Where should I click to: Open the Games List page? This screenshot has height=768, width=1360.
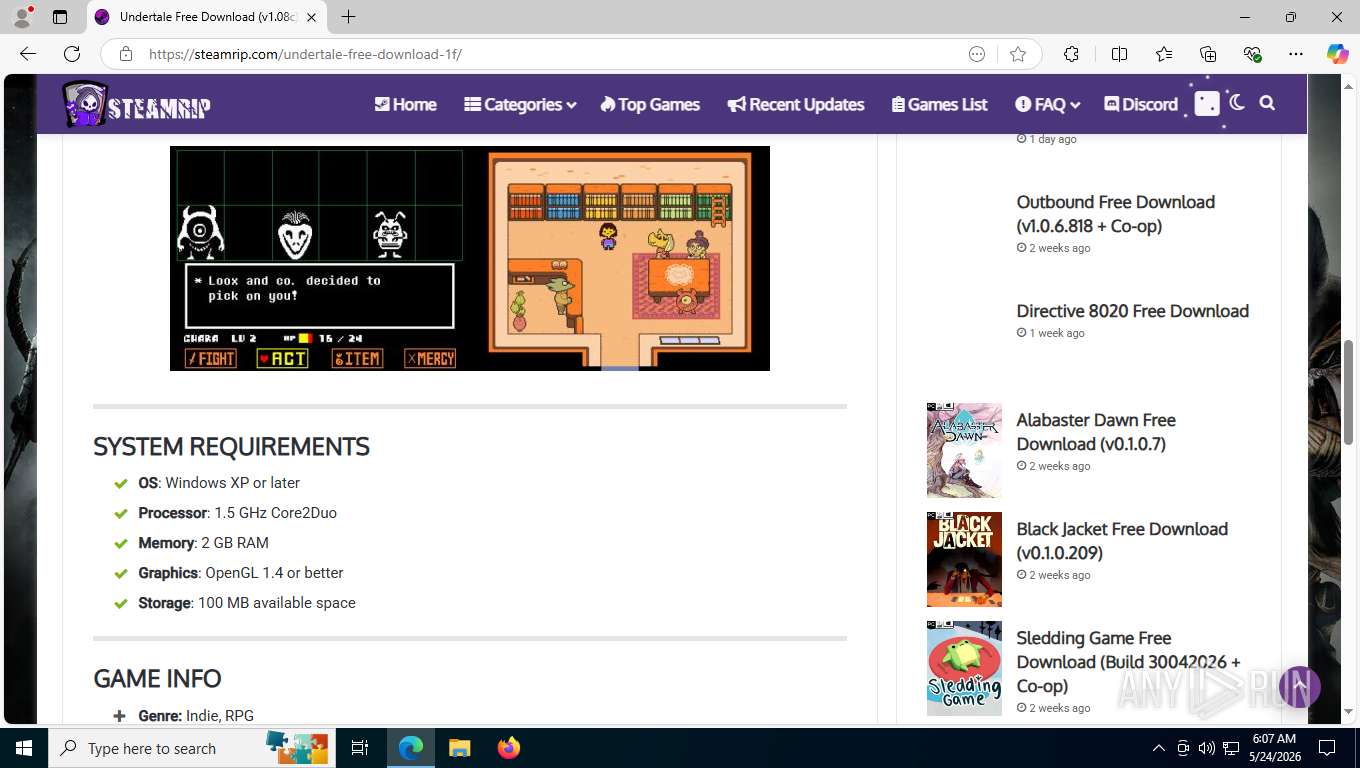click(940, 104)
